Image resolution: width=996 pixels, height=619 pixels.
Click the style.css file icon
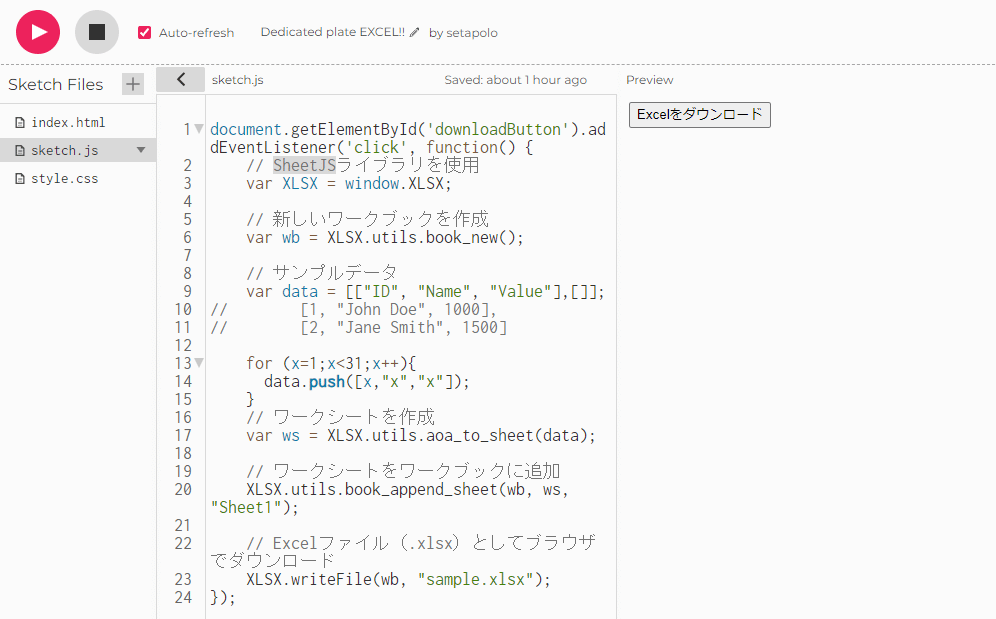tap(19, 179)
